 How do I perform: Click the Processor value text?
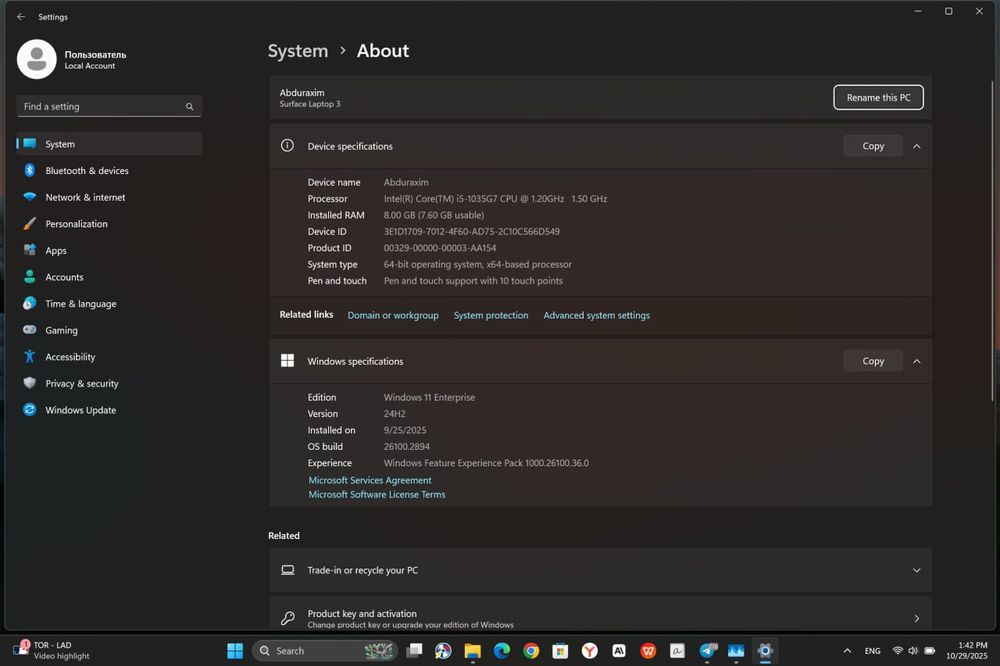point(495,199)
